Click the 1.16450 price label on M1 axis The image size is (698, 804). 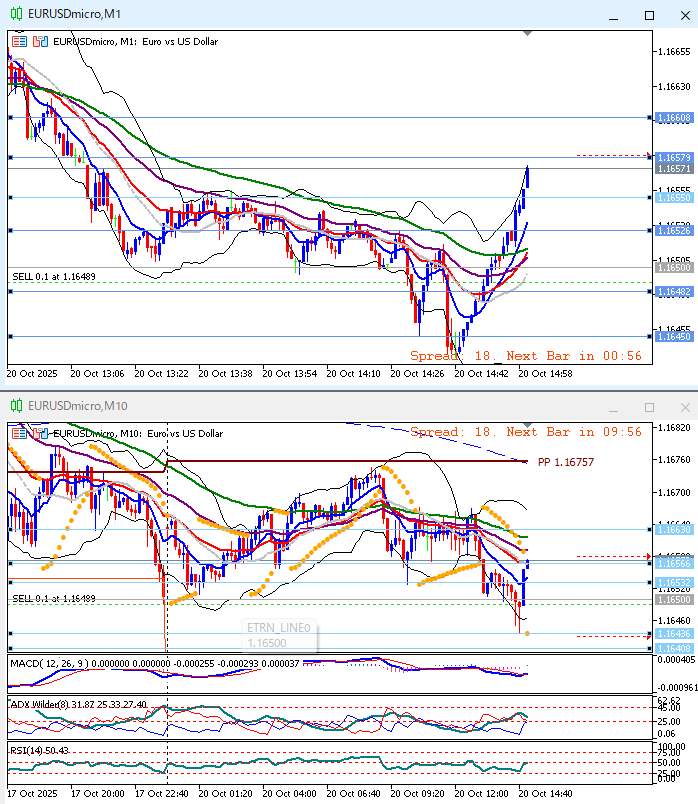point(674,336)
